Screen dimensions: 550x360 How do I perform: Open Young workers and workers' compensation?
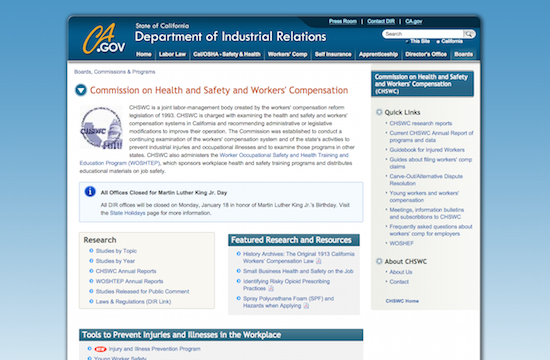pyautogui.click(x=424, y=196)
